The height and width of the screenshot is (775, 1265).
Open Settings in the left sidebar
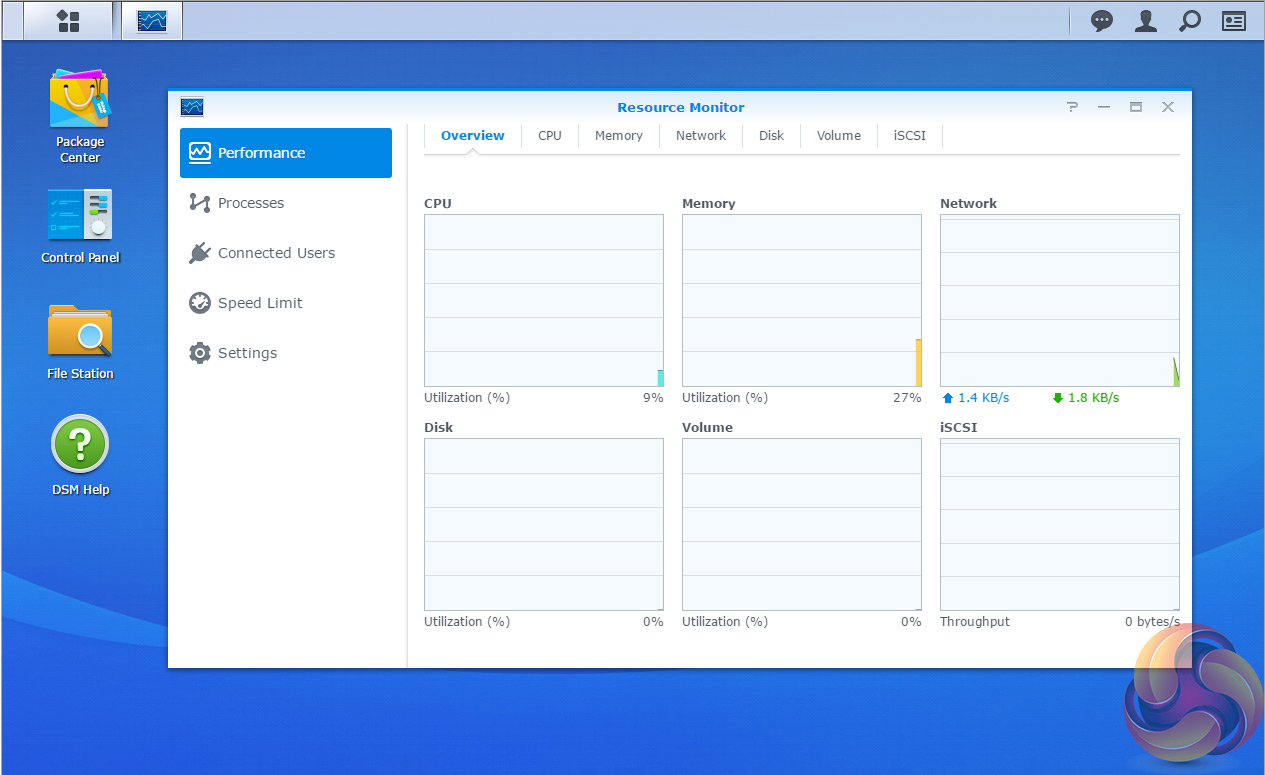(247, 353)
